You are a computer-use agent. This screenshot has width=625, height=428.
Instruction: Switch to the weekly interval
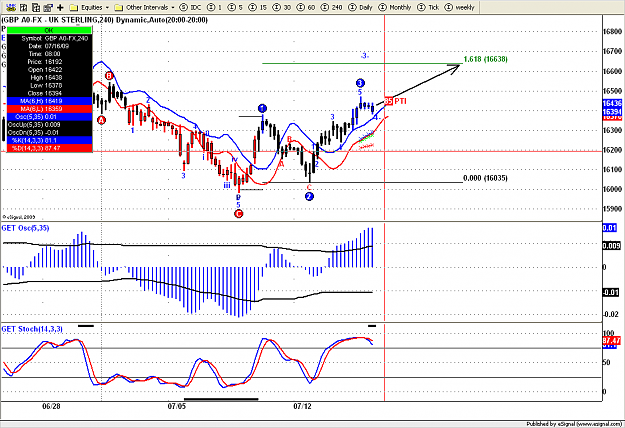pos(459,7)
